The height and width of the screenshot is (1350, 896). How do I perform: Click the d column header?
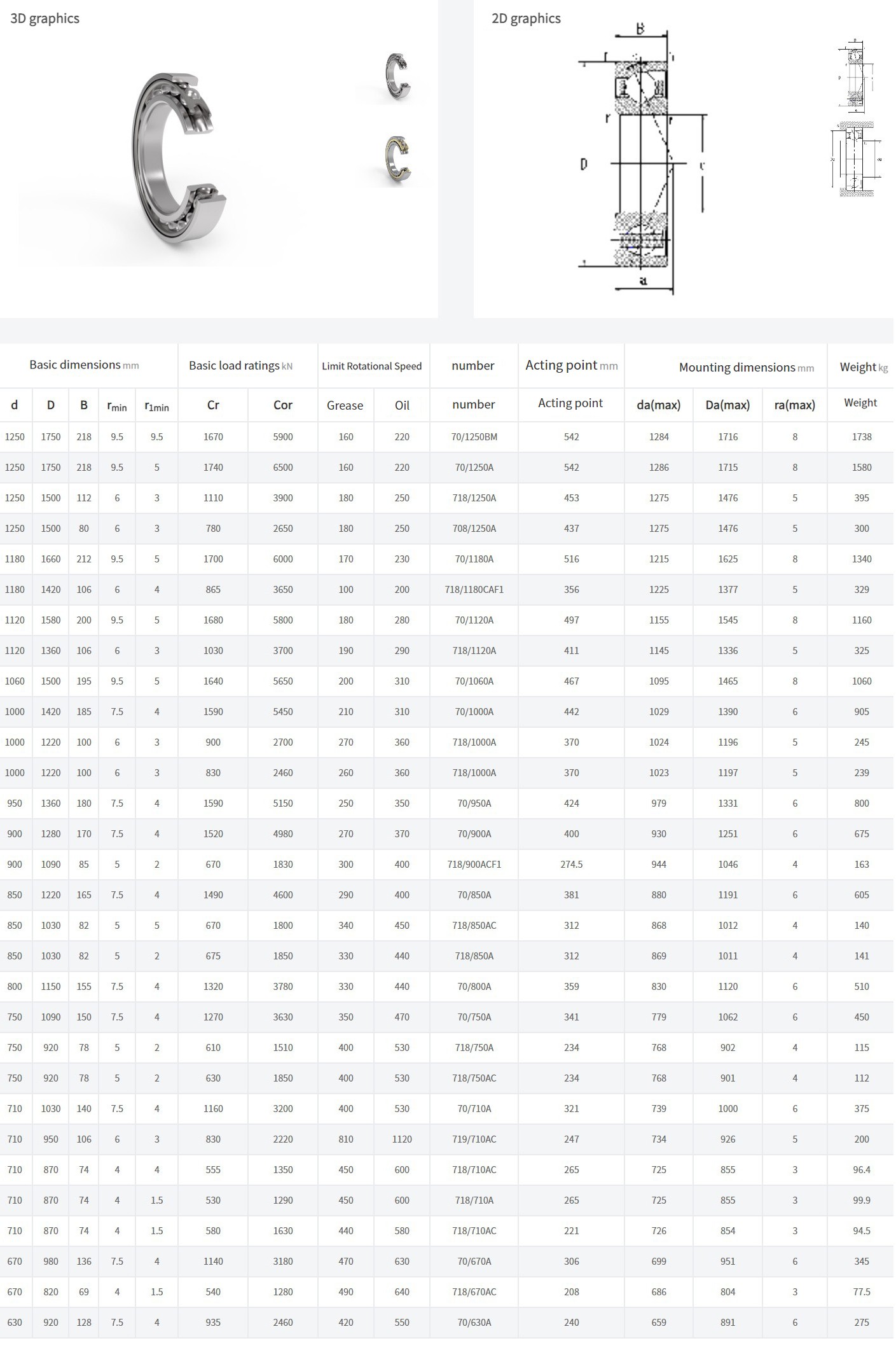click(x=14, y=405)
